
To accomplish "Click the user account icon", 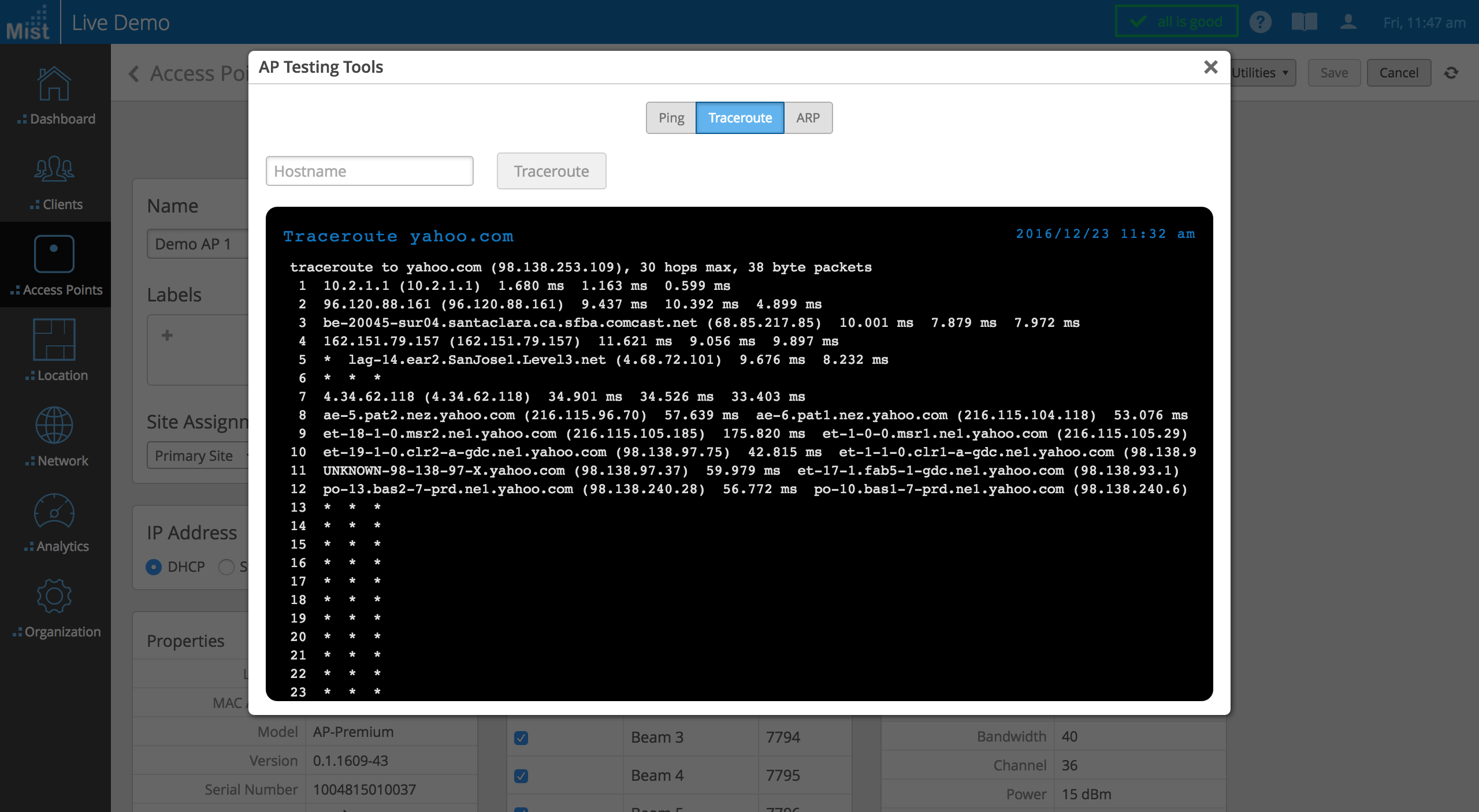I will (x=1348, y=23).
